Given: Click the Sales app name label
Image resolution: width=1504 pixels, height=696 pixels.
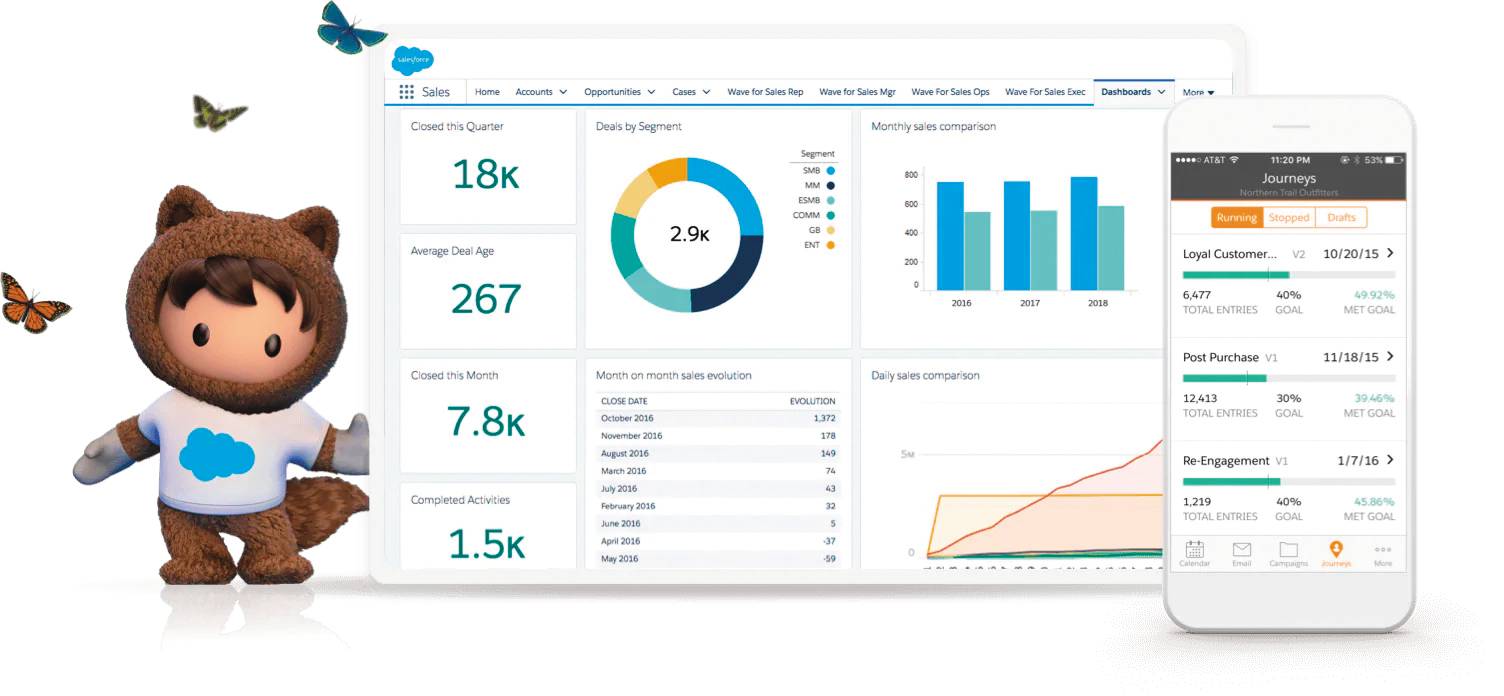Looking at the screenshot, I should point(436,92).
